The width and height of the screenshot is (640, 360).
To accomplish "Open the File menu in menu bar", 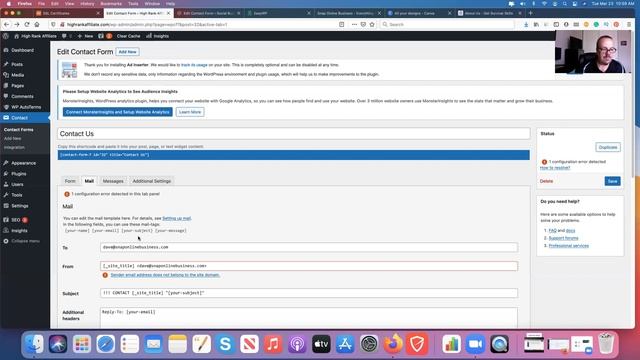I will point(41,3).
